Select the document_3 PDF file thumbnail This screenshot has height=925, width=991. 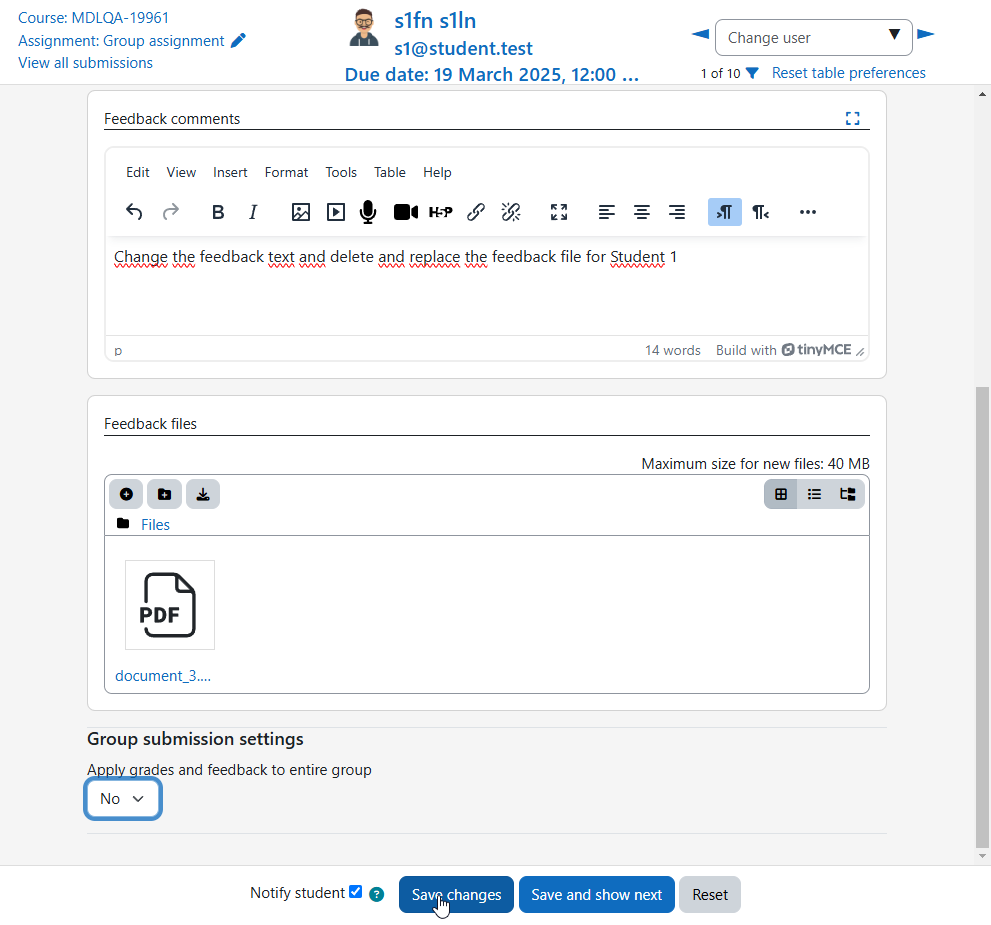pos(170,605)
